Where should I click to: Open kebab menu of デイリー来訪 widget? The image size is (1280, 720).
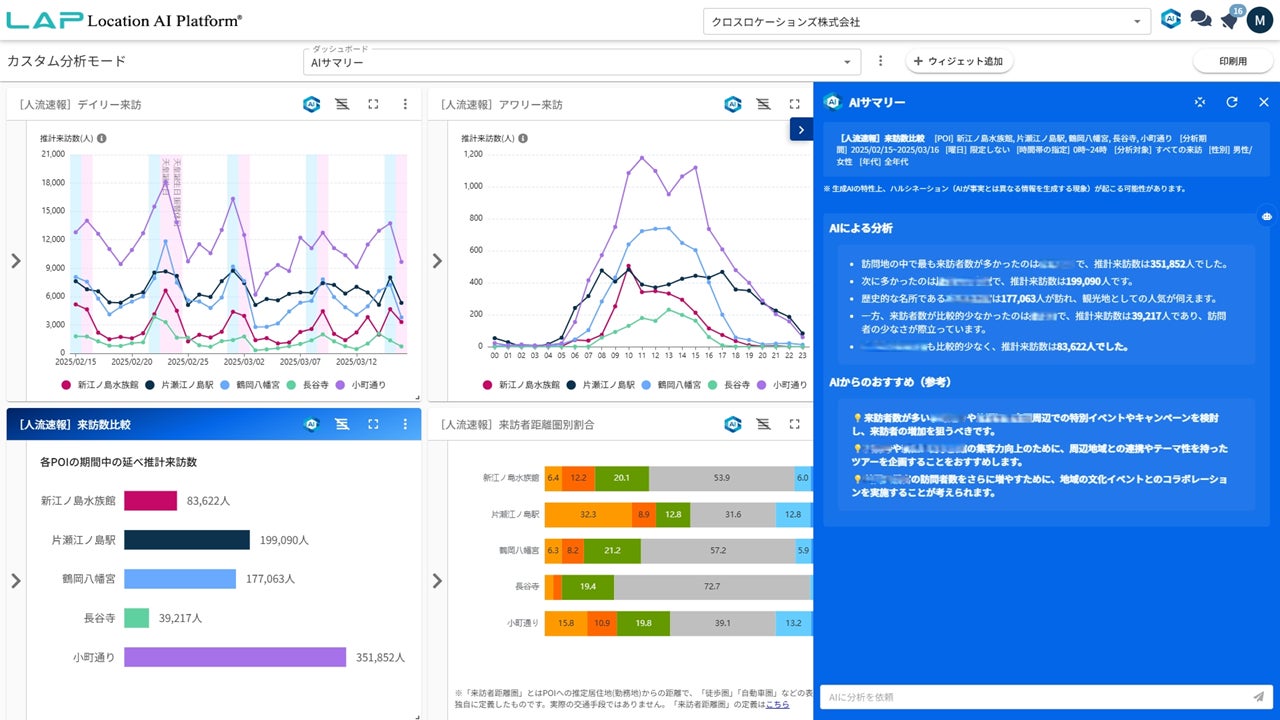405,104
